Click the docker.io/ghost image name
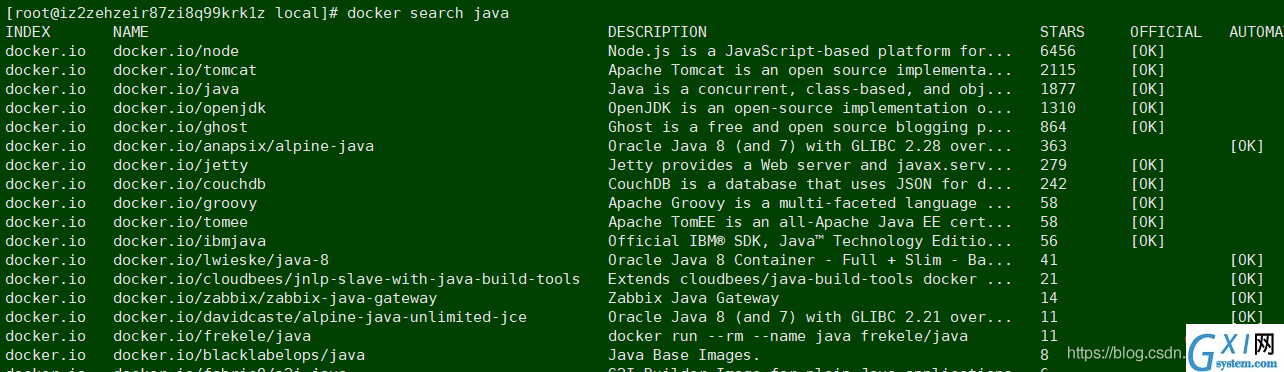This screenshot has height=372, width=1284. [x=180, y=127]
